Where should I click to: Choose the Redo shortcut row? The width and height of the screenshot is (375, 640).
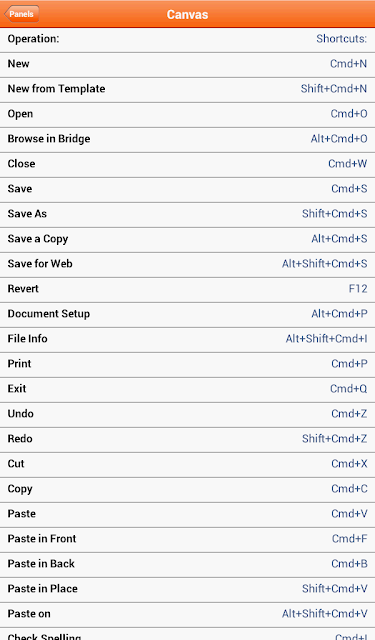pos(187,440)
